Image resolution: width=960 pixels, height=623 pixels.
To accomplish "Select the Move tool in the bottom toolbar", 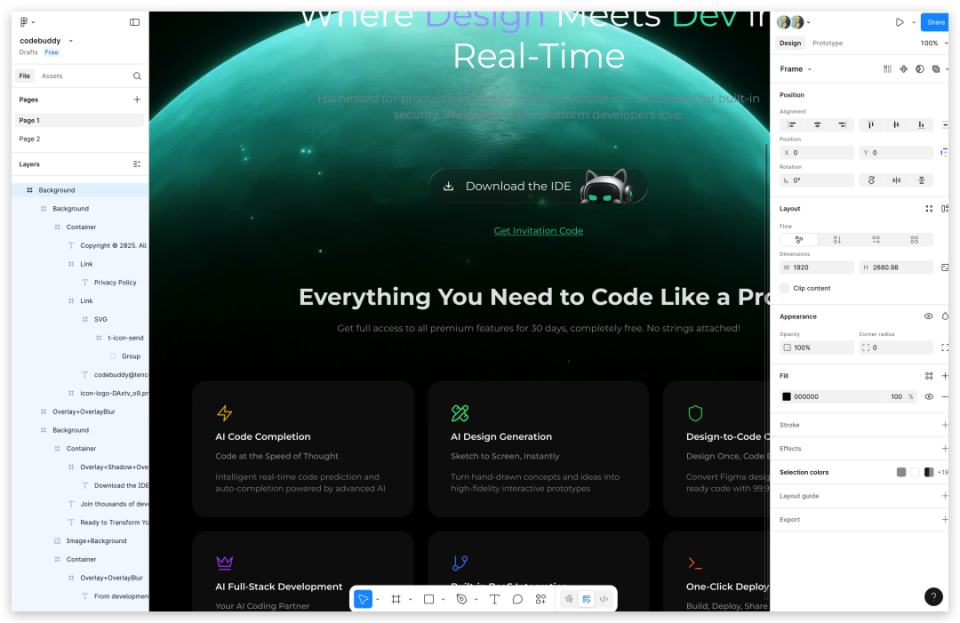I will (363, 599).
